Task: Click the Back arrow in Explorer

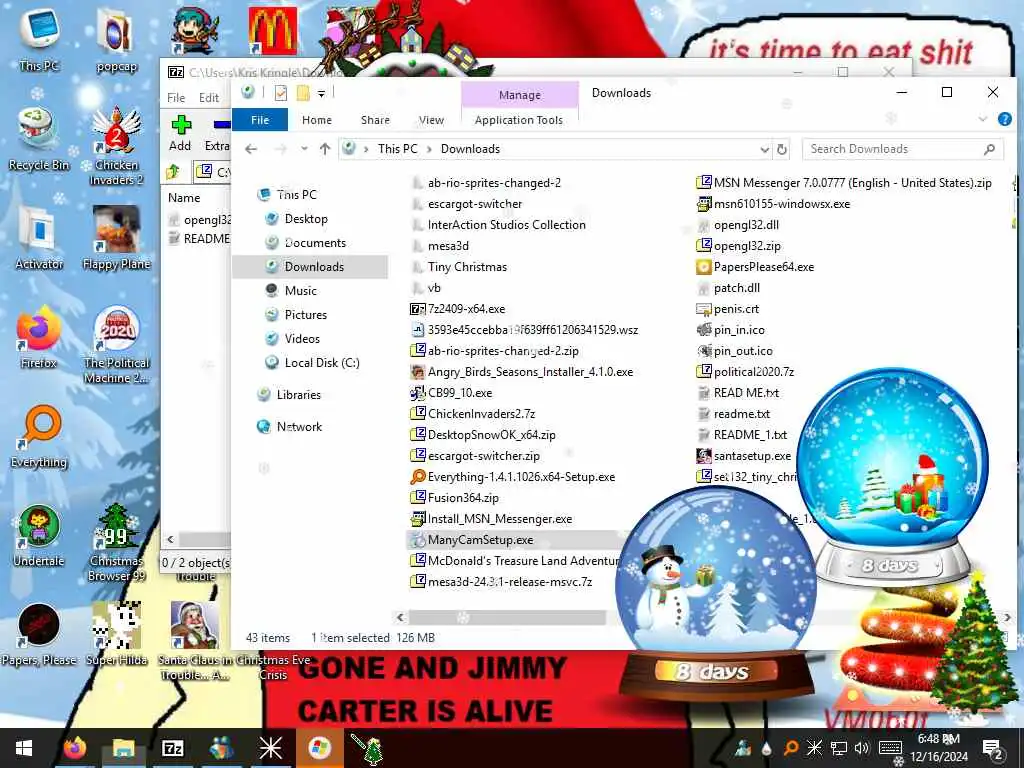Action: [251, 149]
